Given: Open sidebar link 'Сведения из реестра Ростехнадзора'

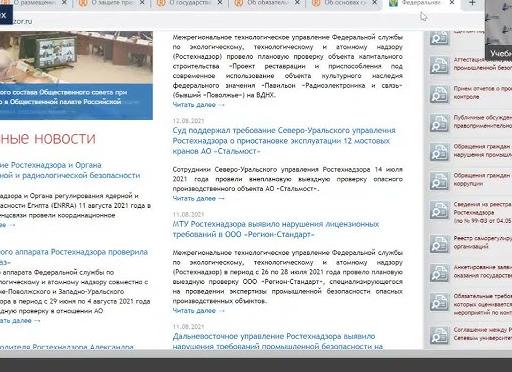Looking at the screenshot, I should coord(482,212).
